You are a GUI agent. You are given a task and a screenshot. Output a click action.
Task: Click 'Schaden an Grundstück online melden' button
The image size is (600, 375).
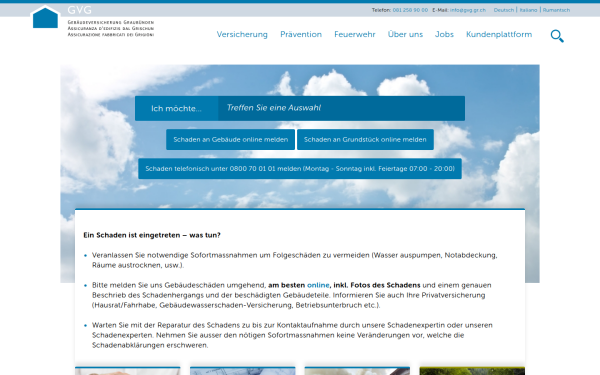[365, 140]
